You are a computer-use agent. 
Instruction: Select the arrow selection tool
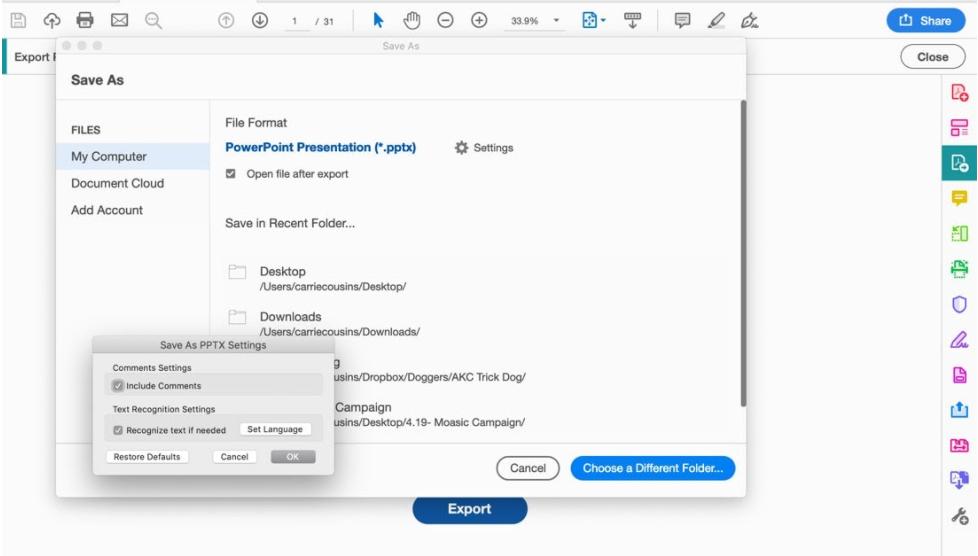pos(378,21)
